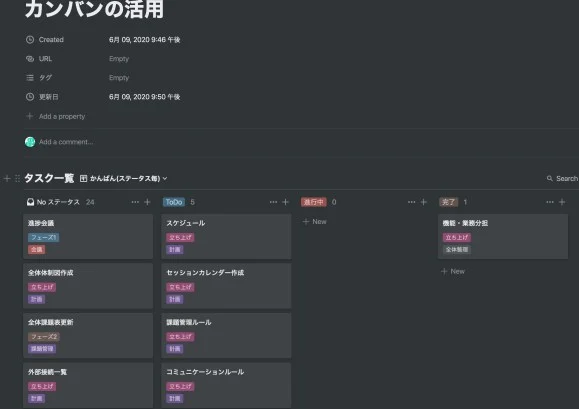The width and height of the screenshot is (579, 409).
Task: Click the dropdown chevron after かんばん(ステータス毎)
Action: [165, 179]
